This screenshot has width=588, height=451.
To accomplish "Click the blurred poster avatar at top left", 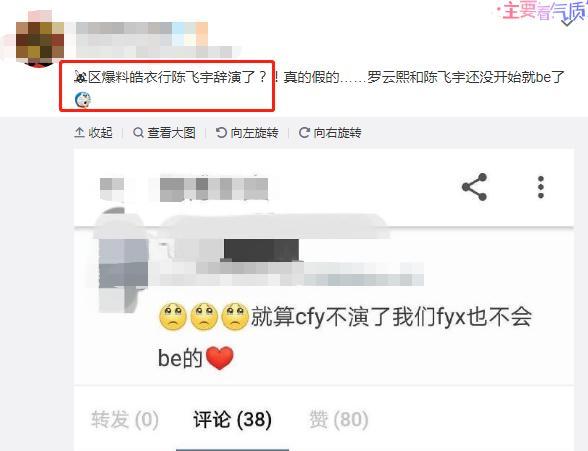I will [40, 44].
